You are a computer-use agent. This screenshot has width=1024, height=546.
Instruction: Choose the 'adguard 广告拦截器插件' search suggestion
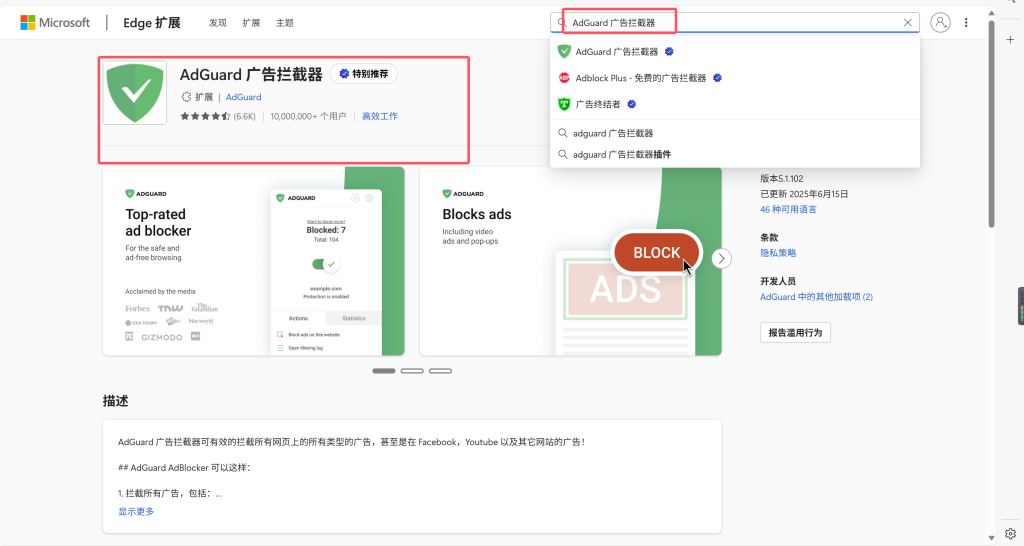pyautogui.click(x=735, y=155)
